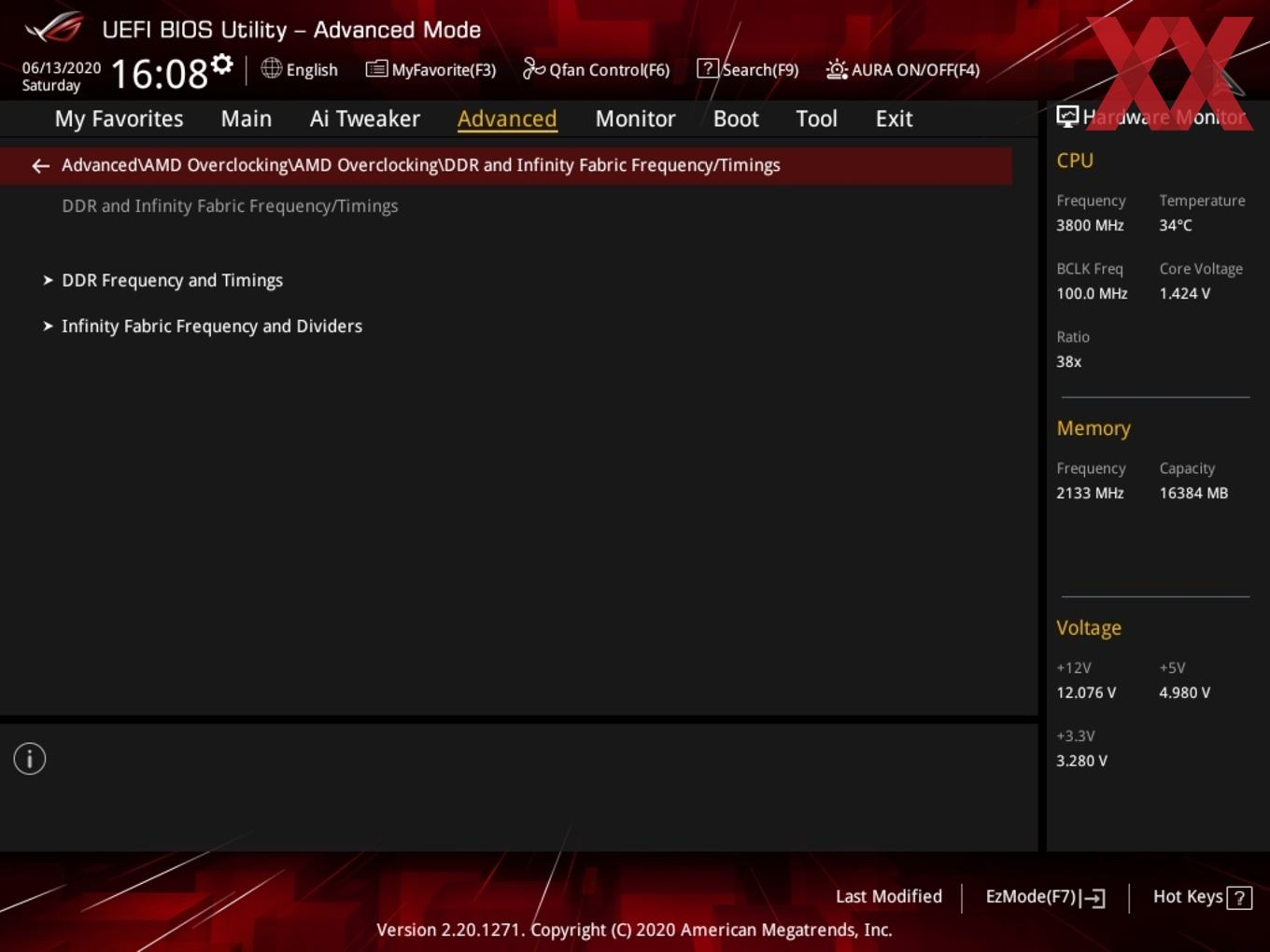This screenshot has width=1270, height=952.
Task: Click the DDR and Infinity Fabric section heading
Action: (x=230, y=206)
